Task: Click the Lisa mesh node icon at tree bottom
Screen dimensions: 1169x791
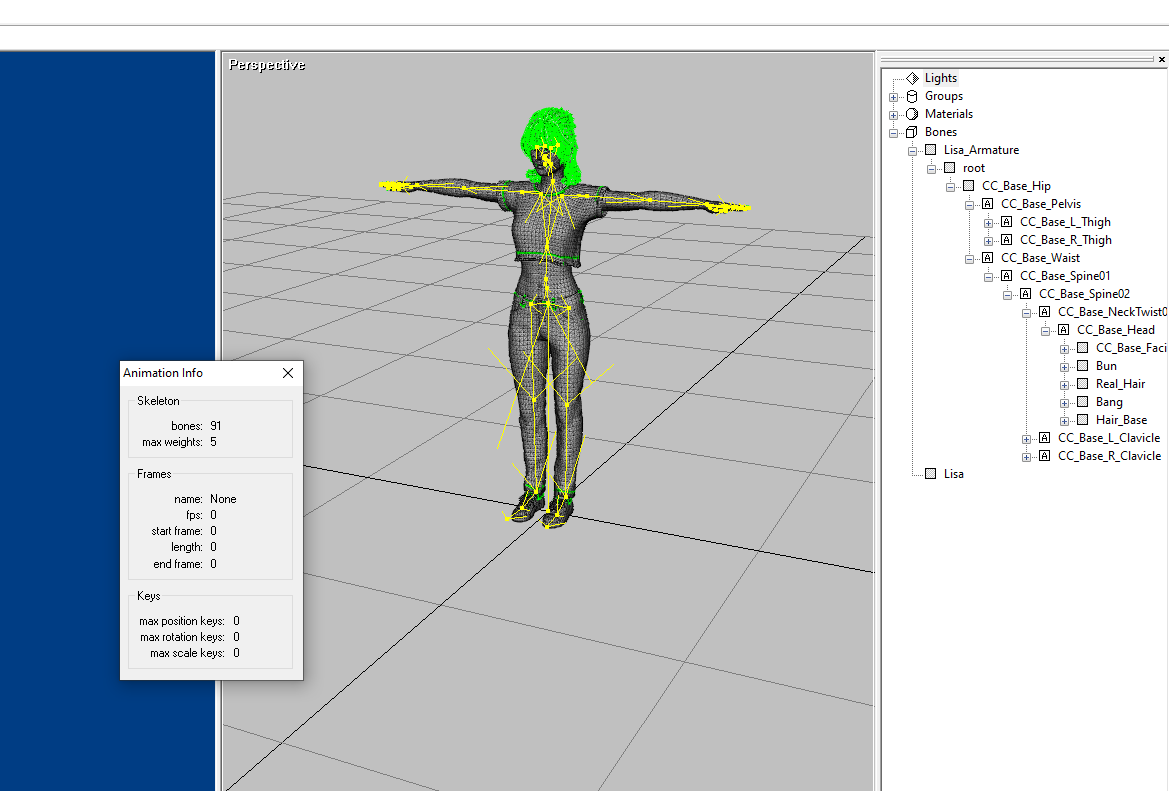Action: click(930, 473)
